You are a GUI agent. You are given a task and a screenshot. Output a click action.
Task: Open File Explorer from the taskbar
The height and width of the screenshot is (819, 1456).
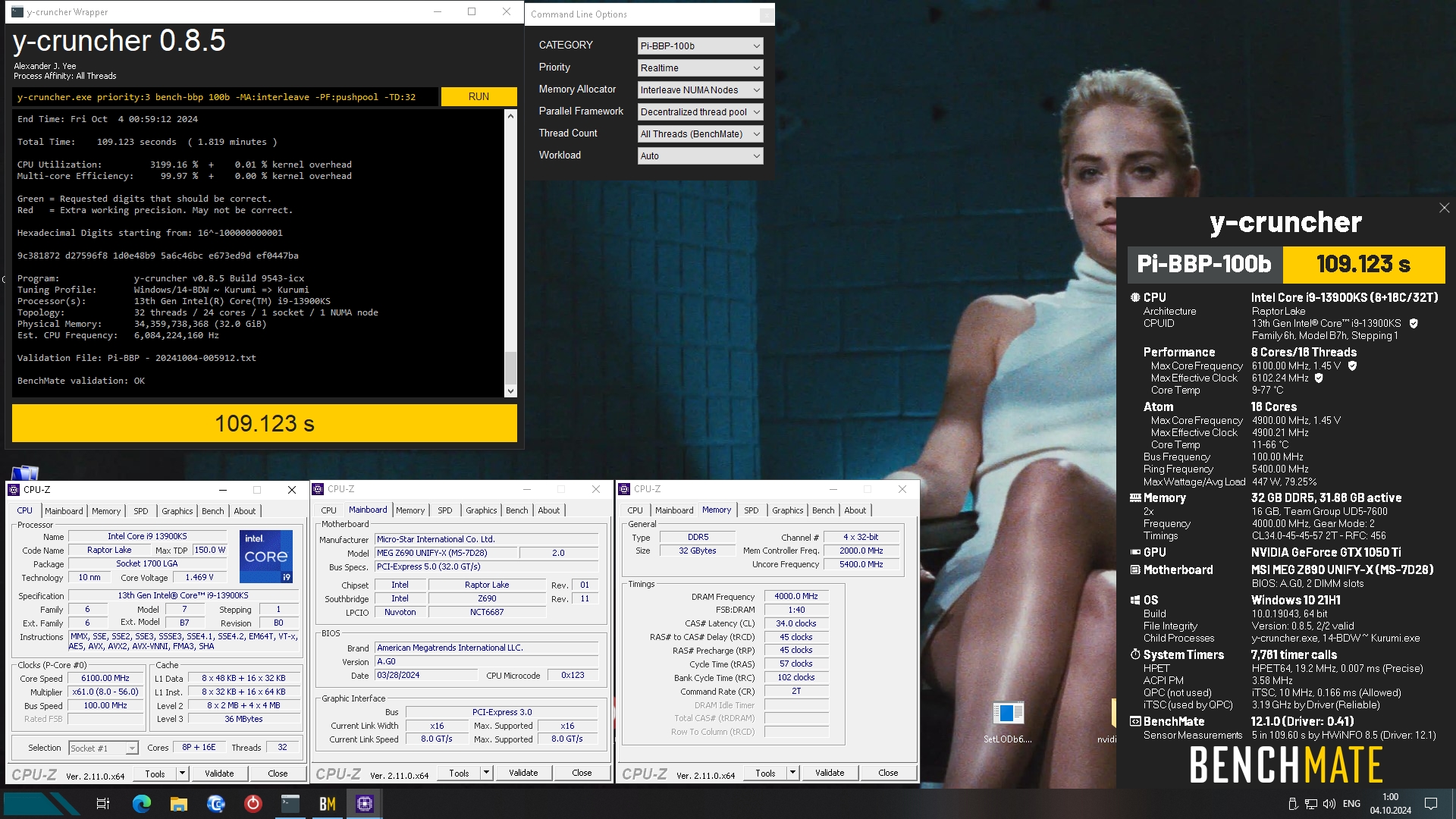click(x=179, y=804)
